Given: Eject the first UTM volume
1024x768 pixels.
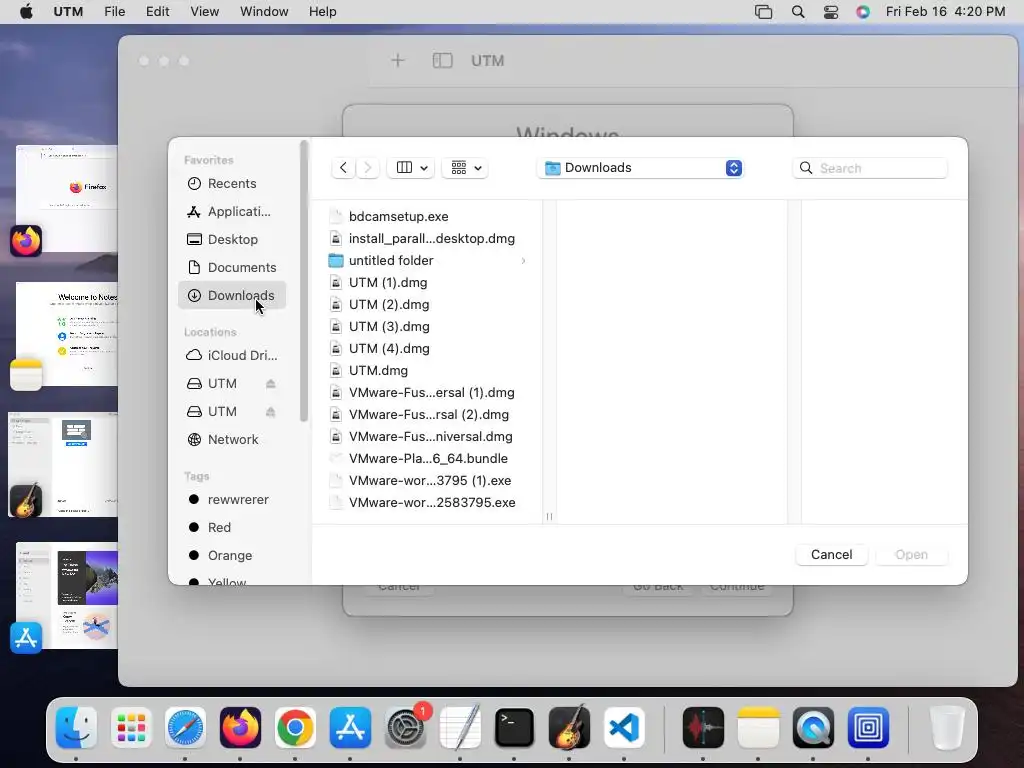Looking at the screenshot, I should [x=270, y=383].
